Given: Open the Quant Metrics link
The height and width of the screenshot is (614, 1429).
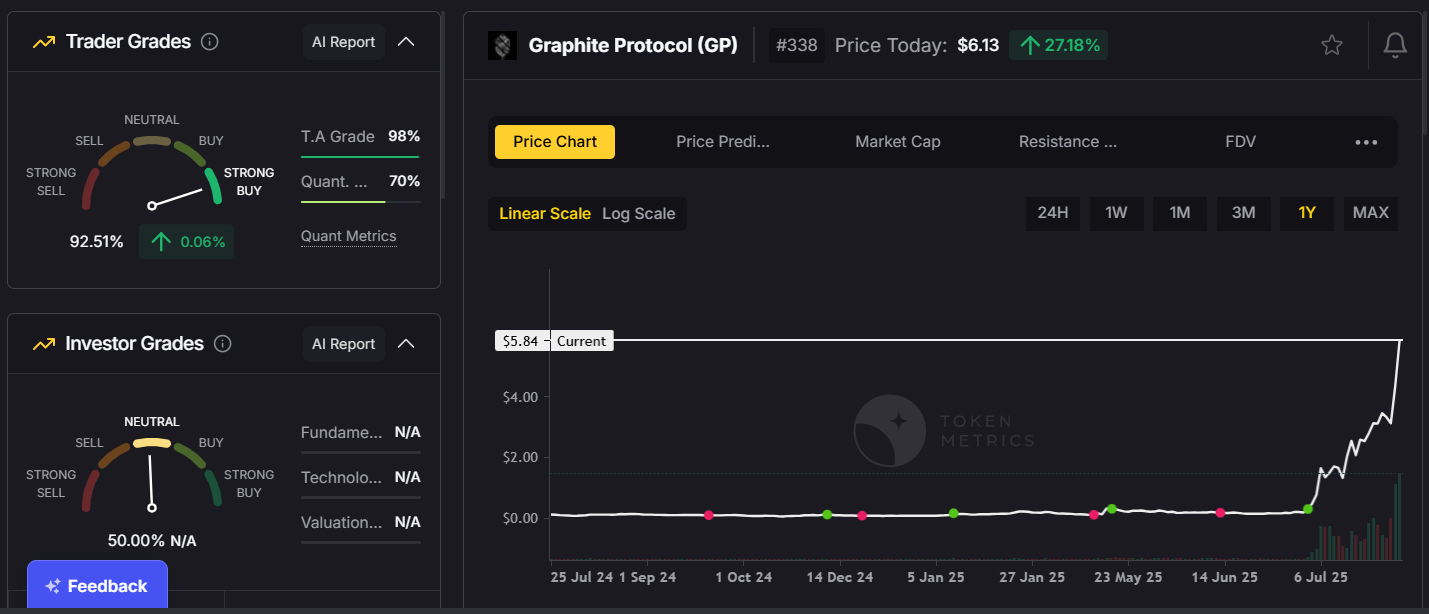Looking at the screenshot, I should pos(348,237).
